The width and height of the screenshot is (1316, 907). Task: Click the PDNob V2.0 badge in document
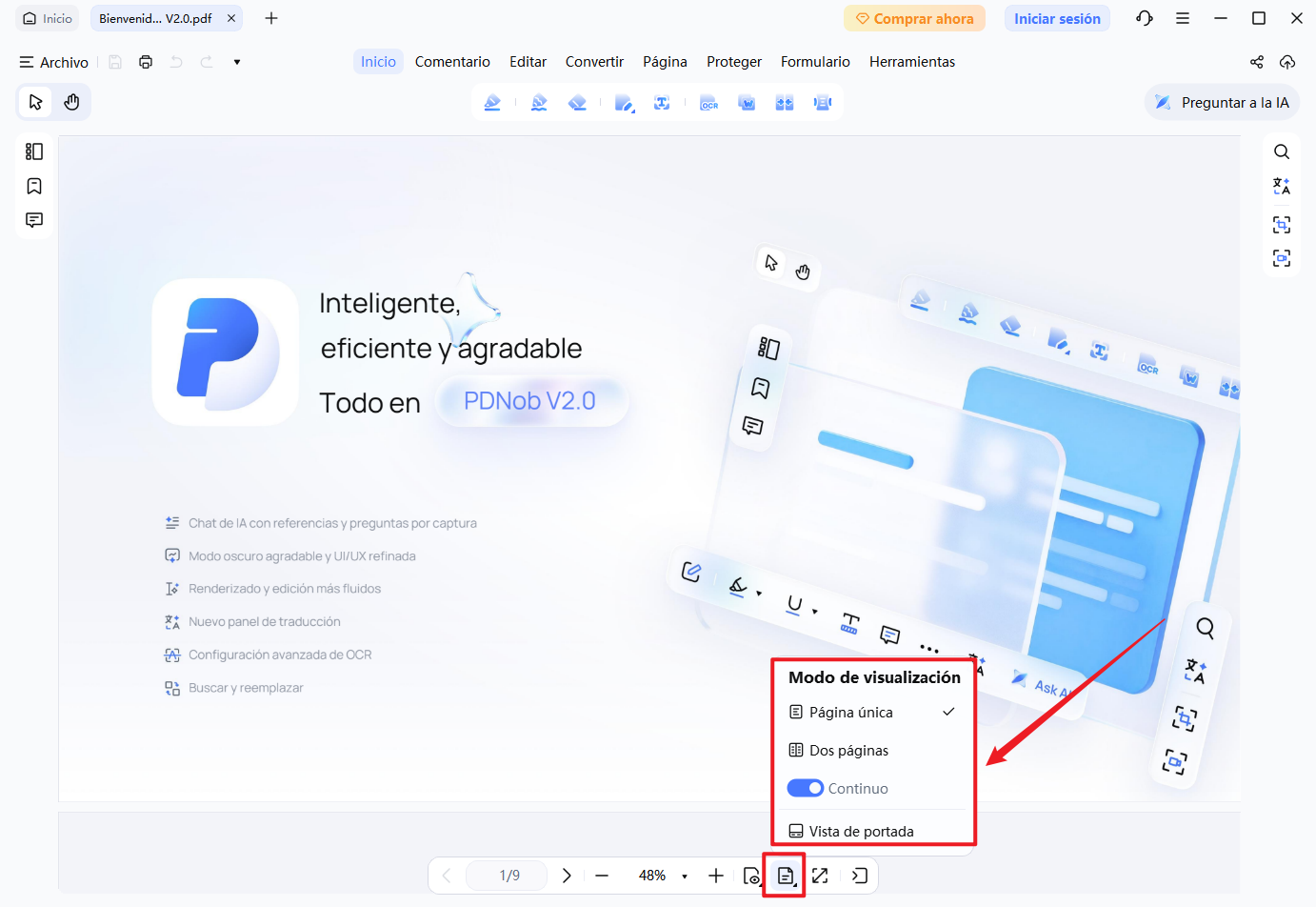(x=530, y=400)
